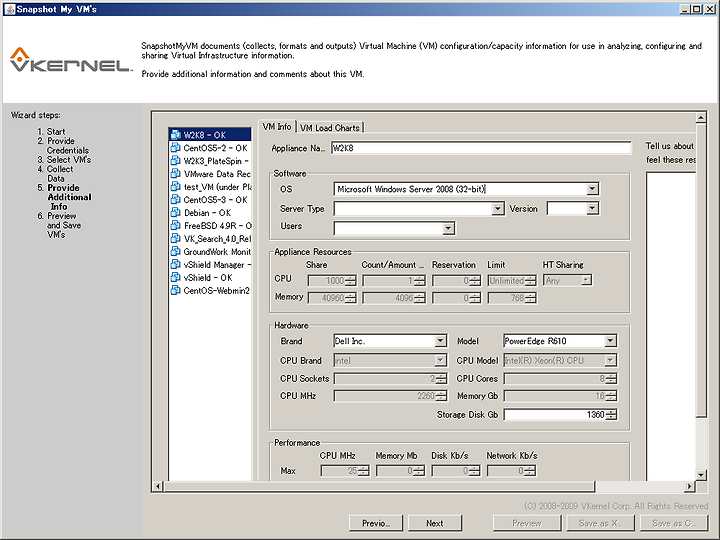Click the VMware Data Rec VM icon
Screen dimensions: 720x540
click(175, 174)
